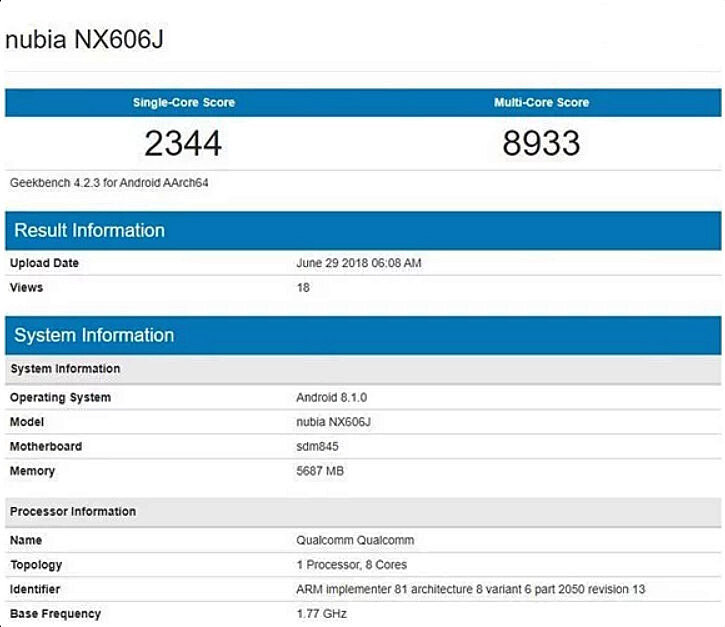Select the views count 18
The width and height of the screenshot is (725, 627).
(303, 288)
